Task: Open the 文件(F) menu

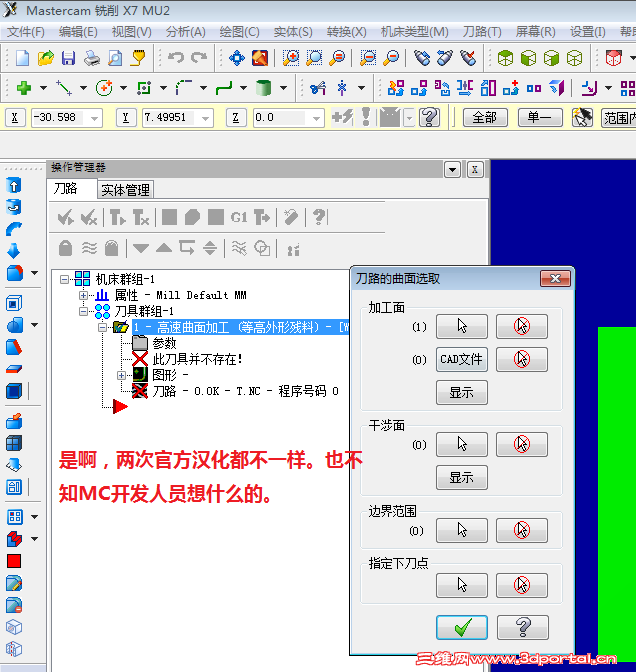Action: click(26, 32)
